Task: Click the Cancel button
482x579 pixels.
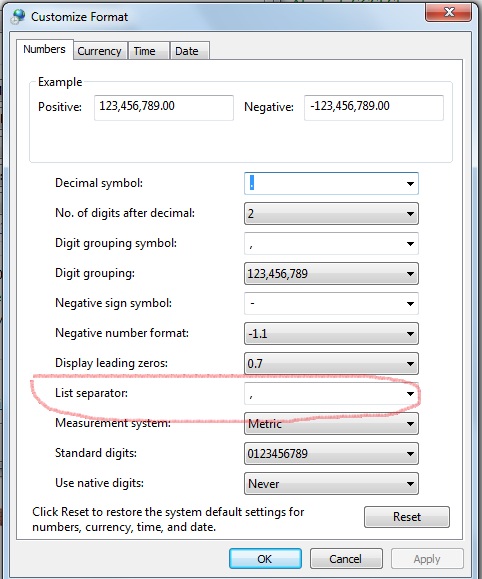Action: [346, 559]
